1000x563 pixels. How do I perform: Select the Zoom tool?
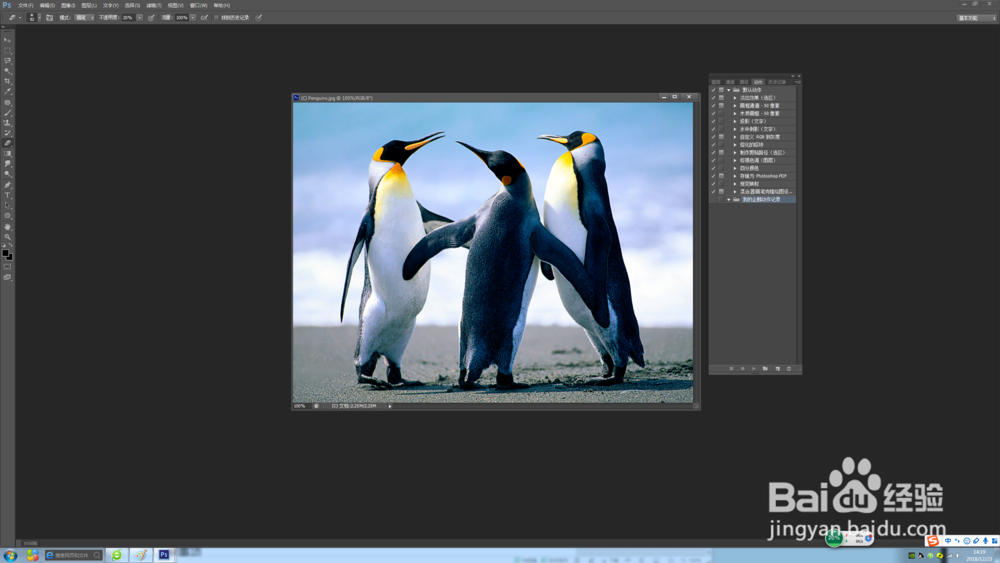[x=8, y=237]
